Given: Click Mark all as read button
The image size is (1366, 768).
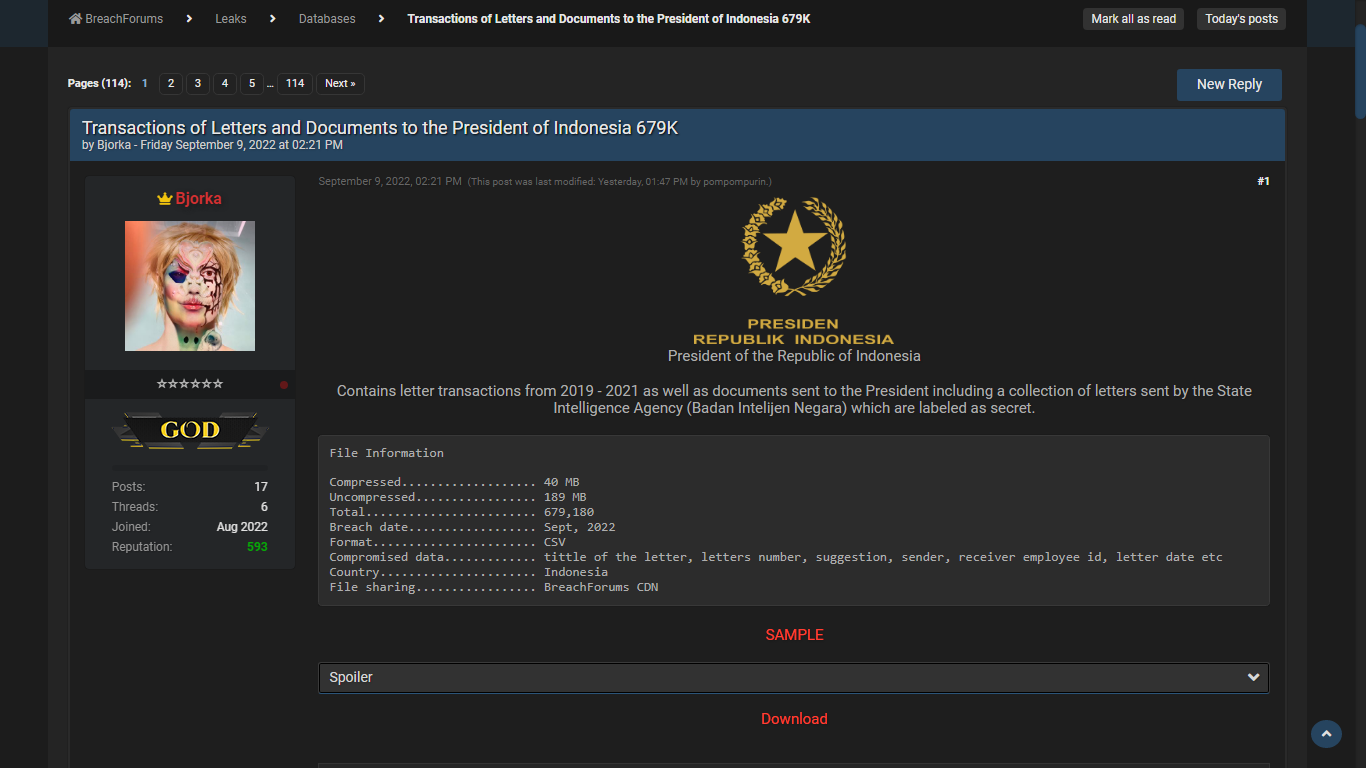Looking at the screenshot, I should tap(1133, 19).
